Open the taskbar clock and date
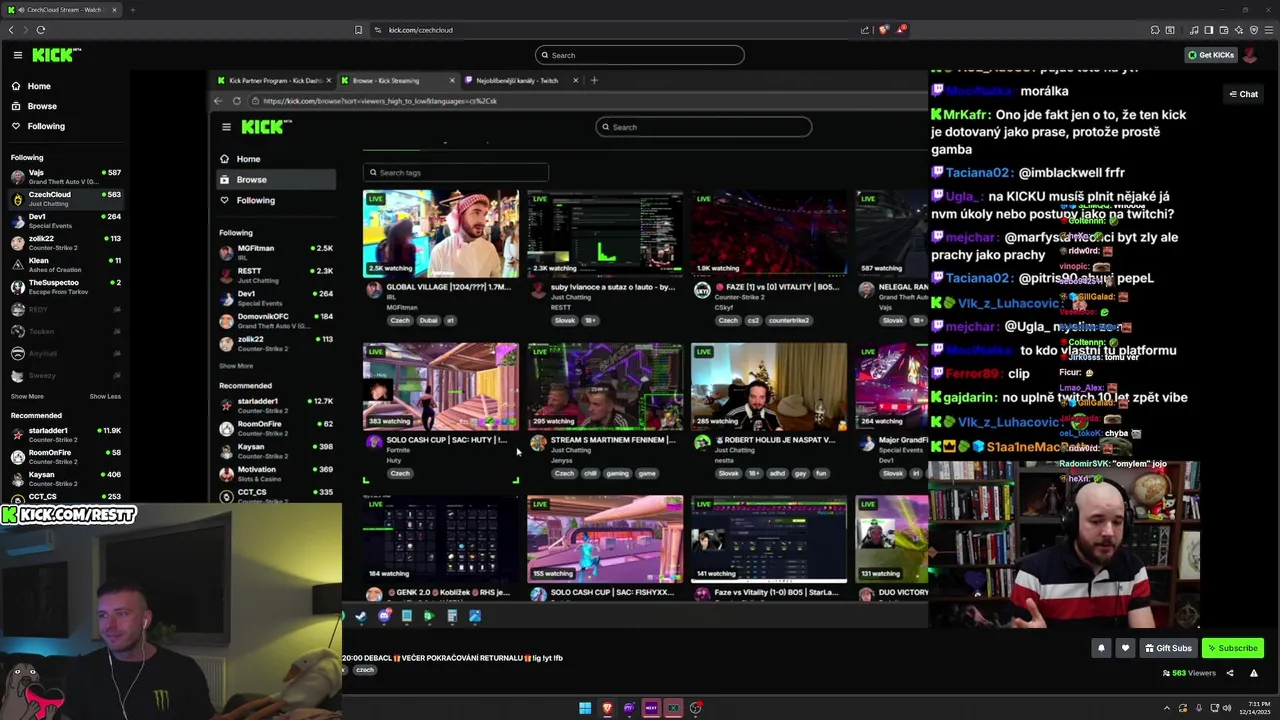Screen dimensions: 1280x720 [1256, 708]
